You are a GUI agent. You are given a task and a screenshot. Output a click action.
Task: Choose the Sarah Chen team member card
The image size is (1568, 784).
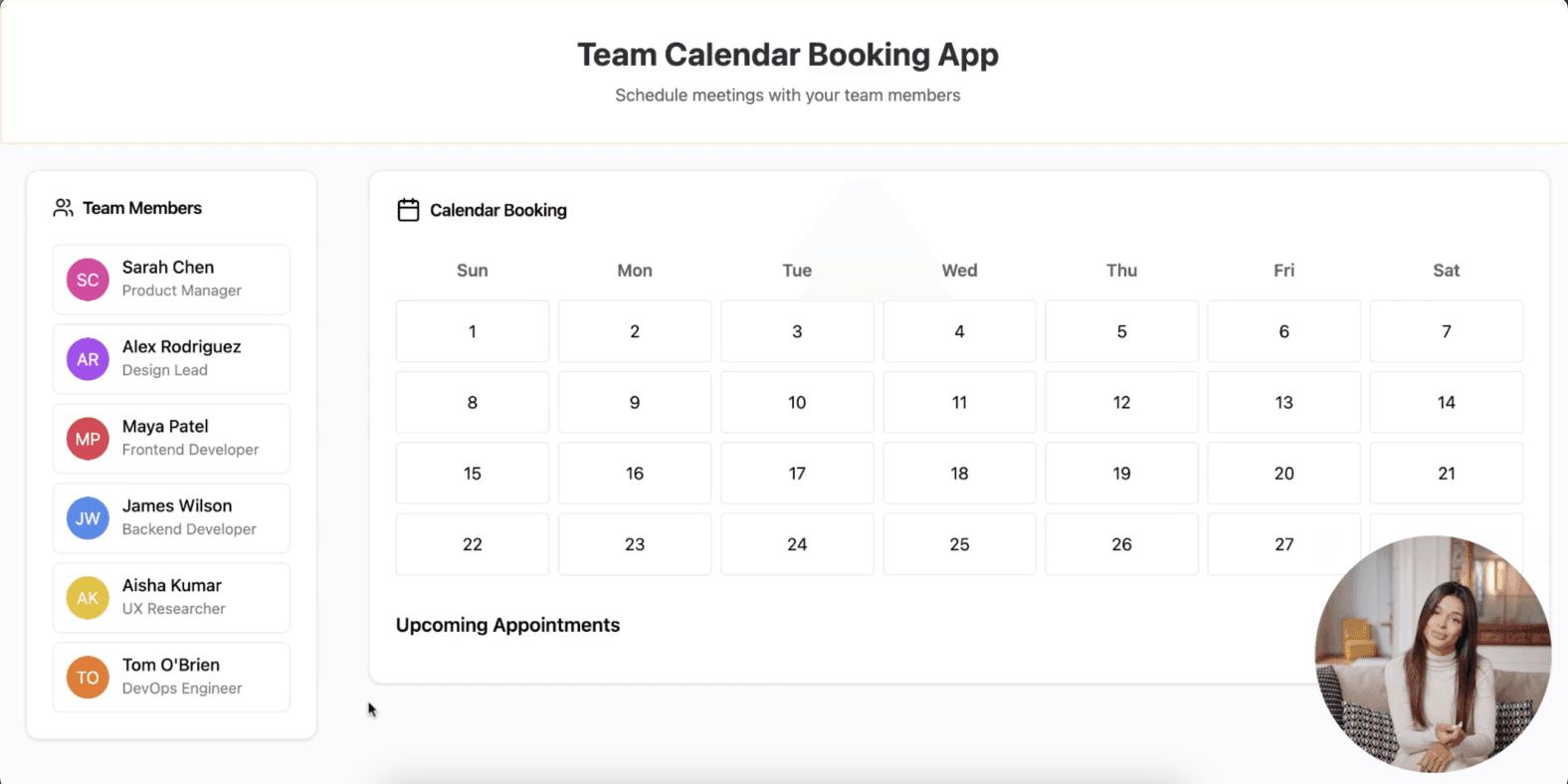point(171,280)
